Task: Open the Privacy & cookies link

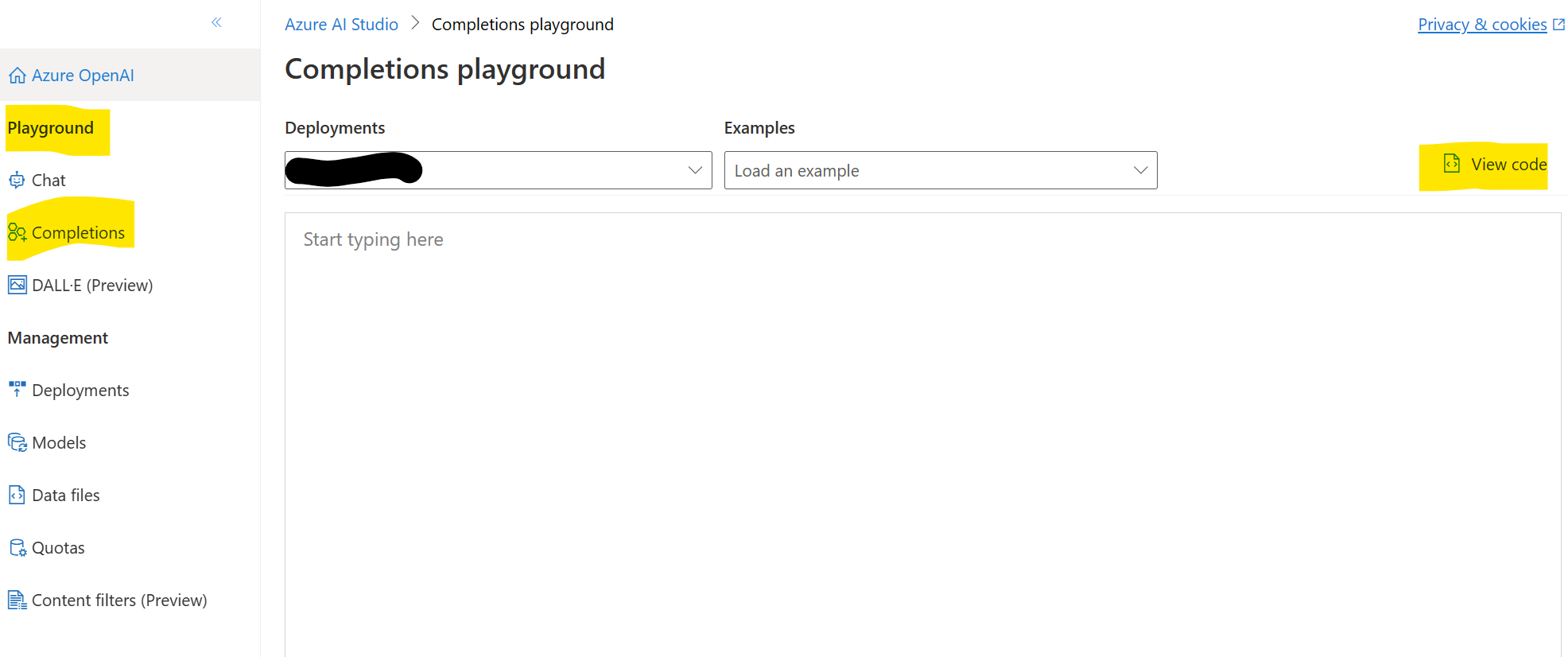Action: [1482, 25]
